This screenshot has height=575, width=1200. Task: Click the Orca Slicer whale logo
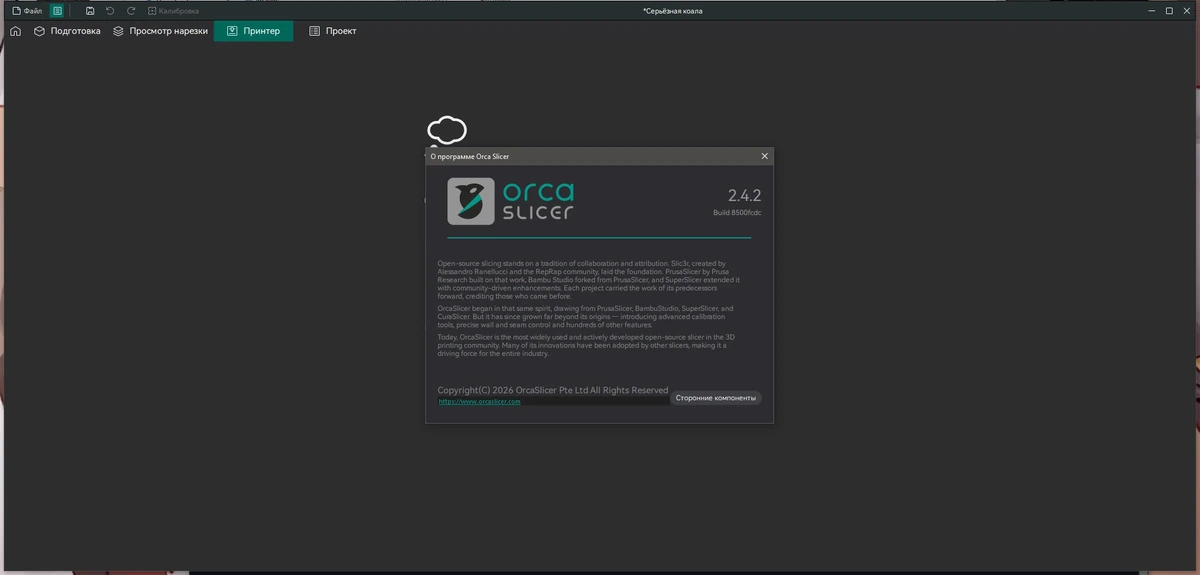coord(471,201)
